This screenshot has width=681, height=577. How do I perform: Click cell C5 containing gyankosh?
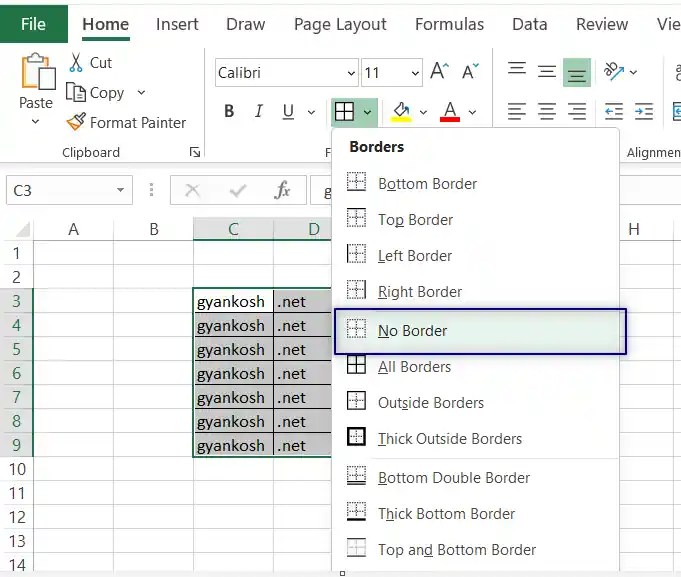233,349
